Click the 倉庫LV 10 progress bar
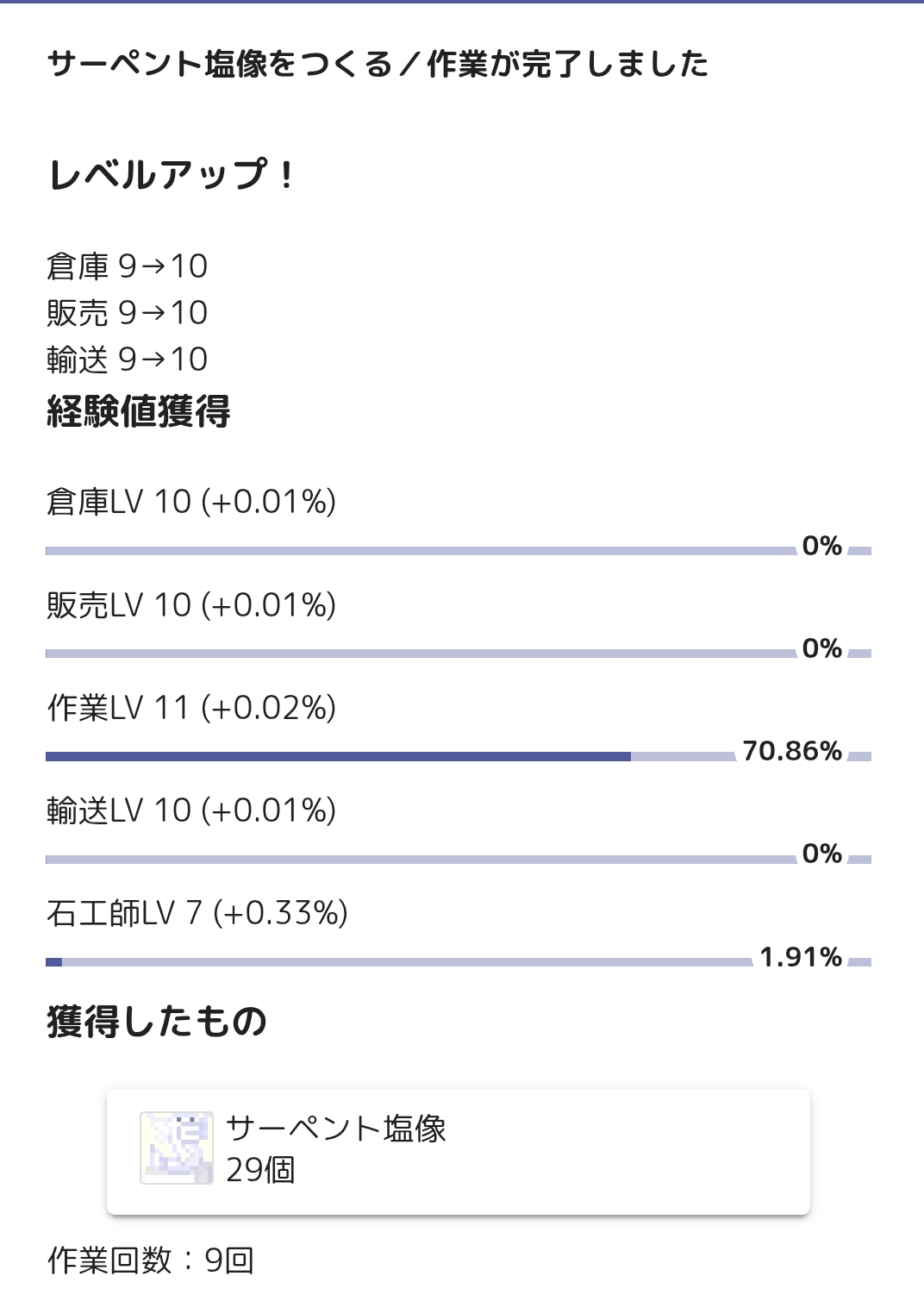 coord(459,550)
